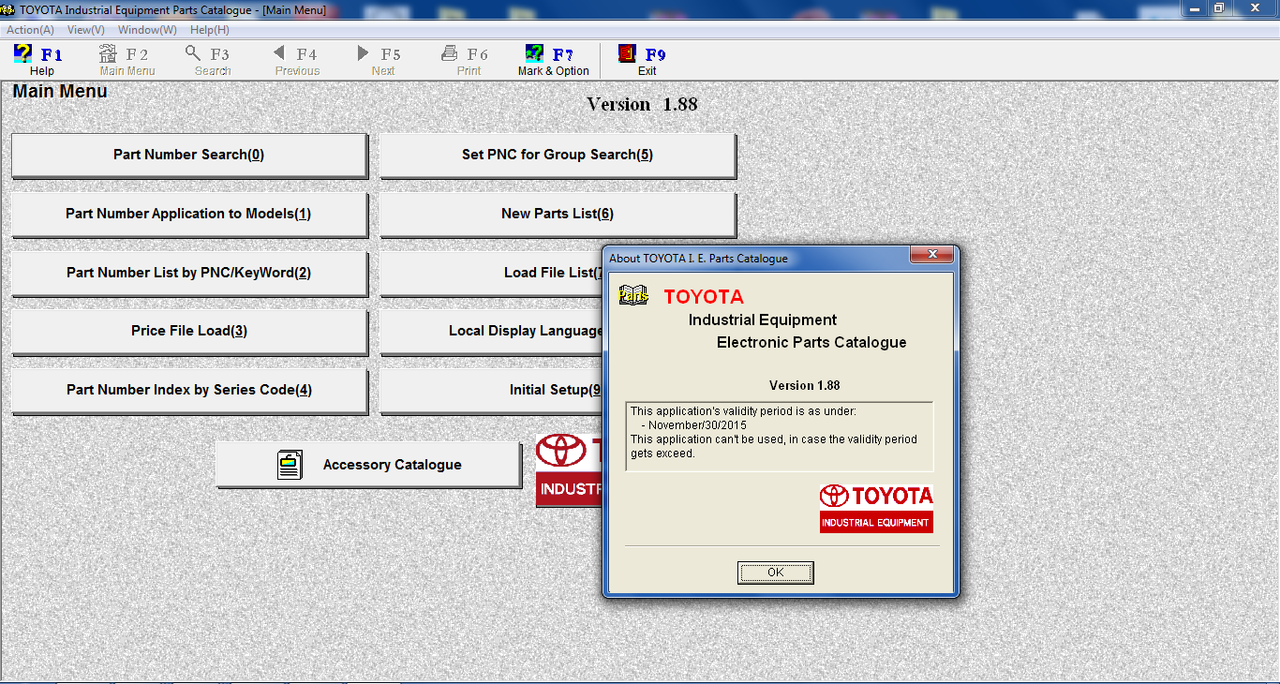This screenshot has width=1280, height=684.
Task: Open the View(V) menu
Action: [x=86, y=30]
